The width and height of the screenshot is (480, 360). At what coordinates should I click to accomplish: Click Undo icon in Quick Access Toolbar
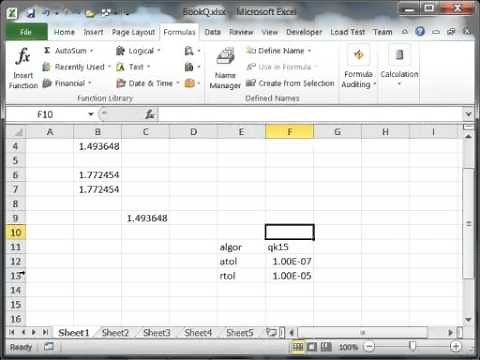tap(46, 13)
